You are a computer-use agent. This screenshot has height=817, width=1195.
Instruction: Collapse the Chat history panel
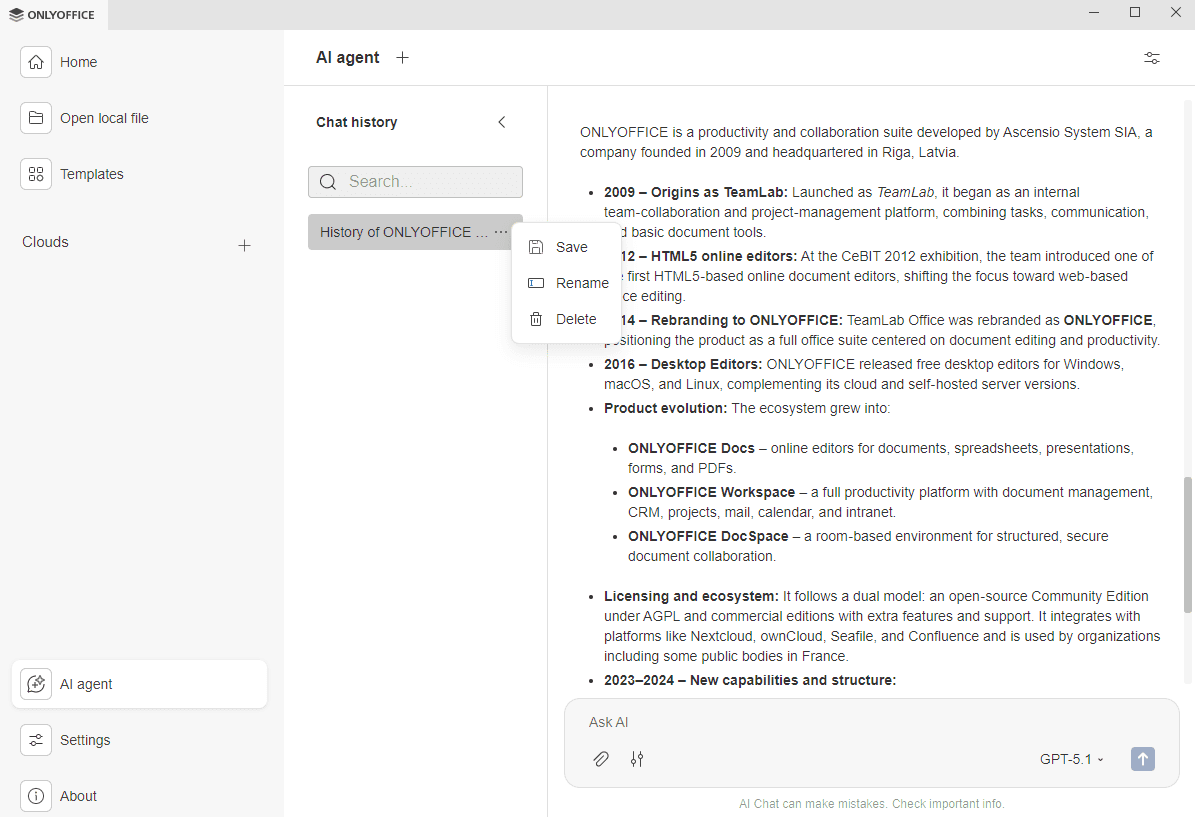click(x=502, y=122)
